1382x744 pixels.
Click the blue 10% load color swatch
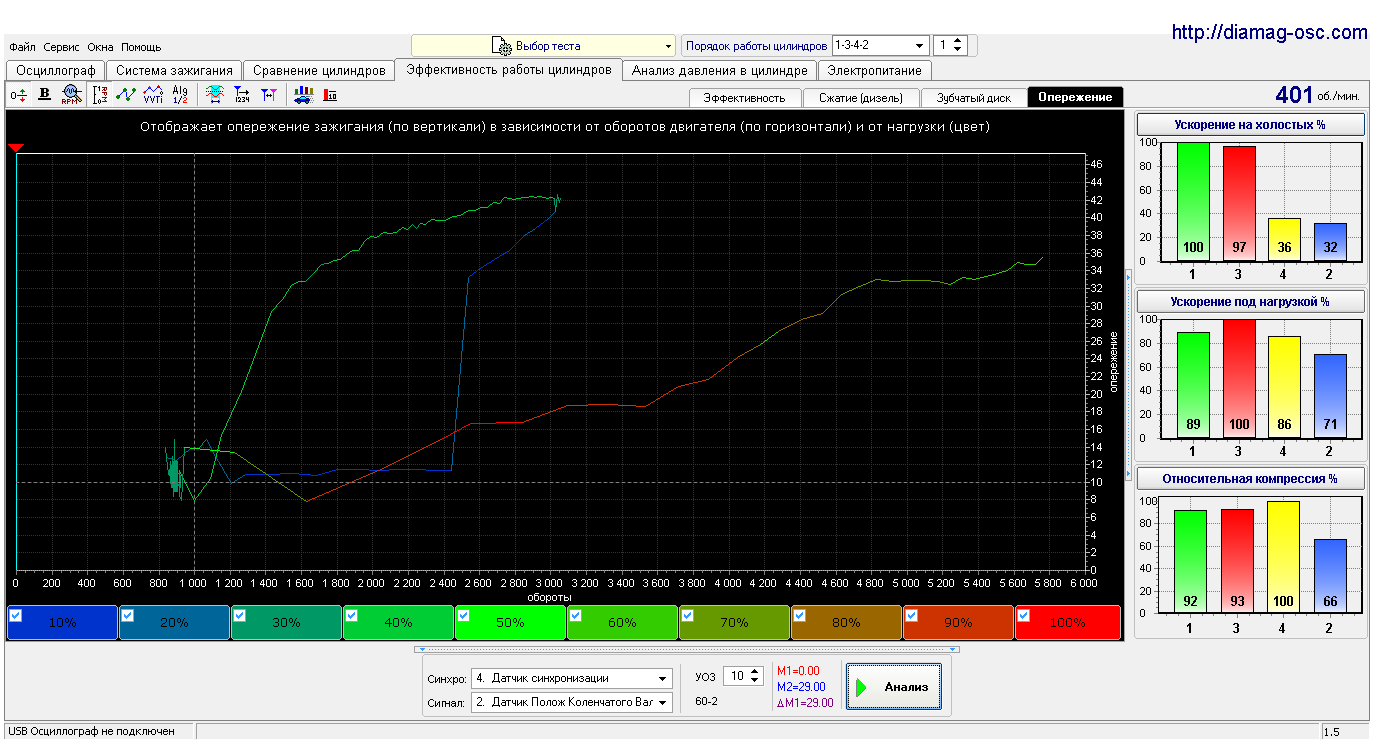62,622
